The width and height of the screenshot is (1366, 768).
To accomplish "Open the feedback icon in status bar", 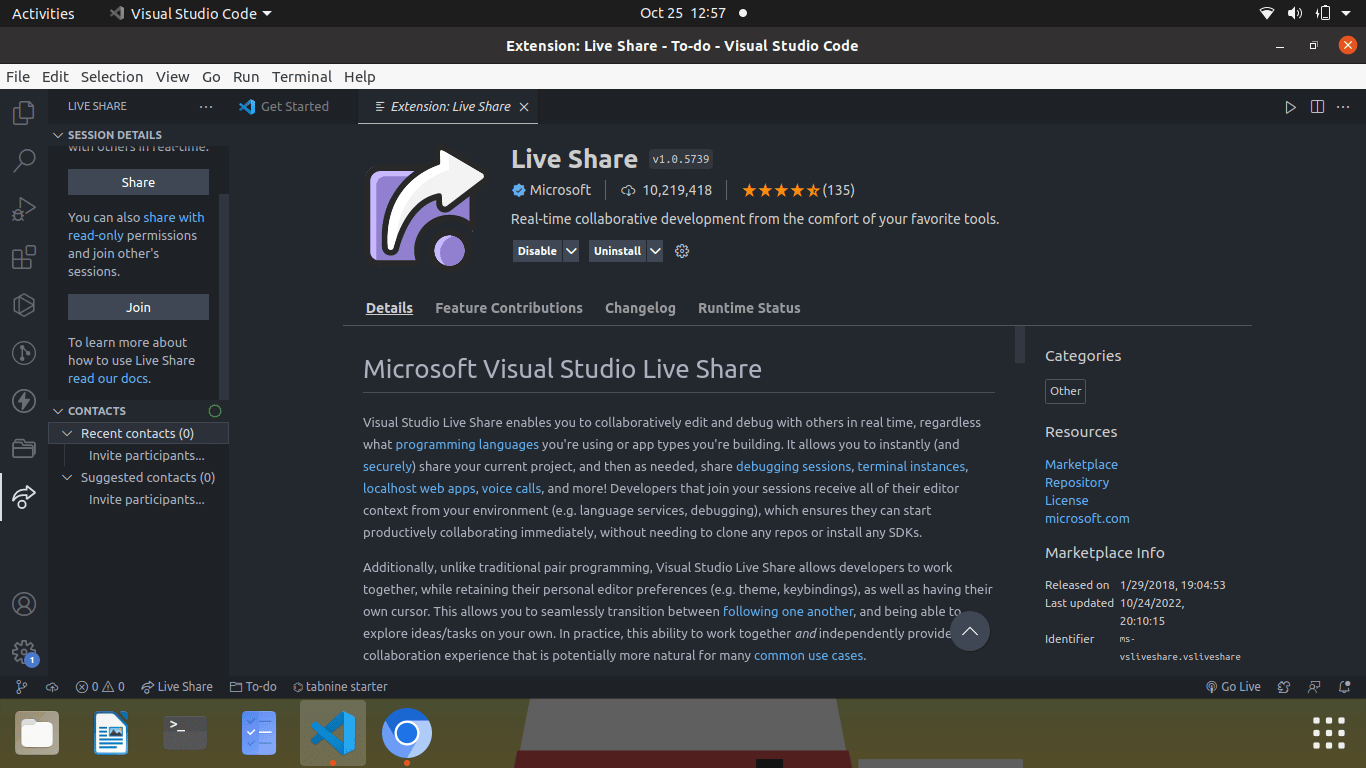I will [1314, 687].
